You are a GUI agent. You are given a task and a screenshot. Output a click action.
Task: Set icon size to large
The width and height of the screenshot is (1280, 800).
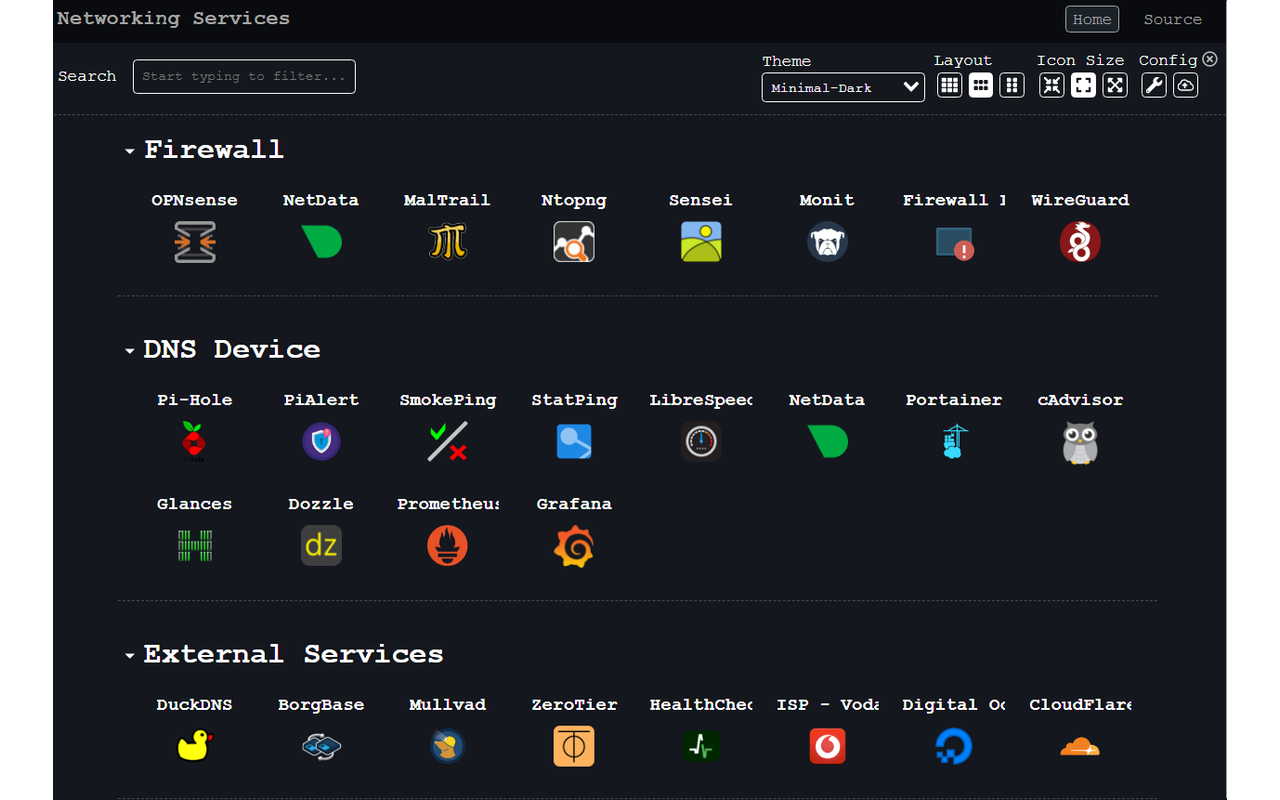pyautogui.click(x=1115, y=85)
